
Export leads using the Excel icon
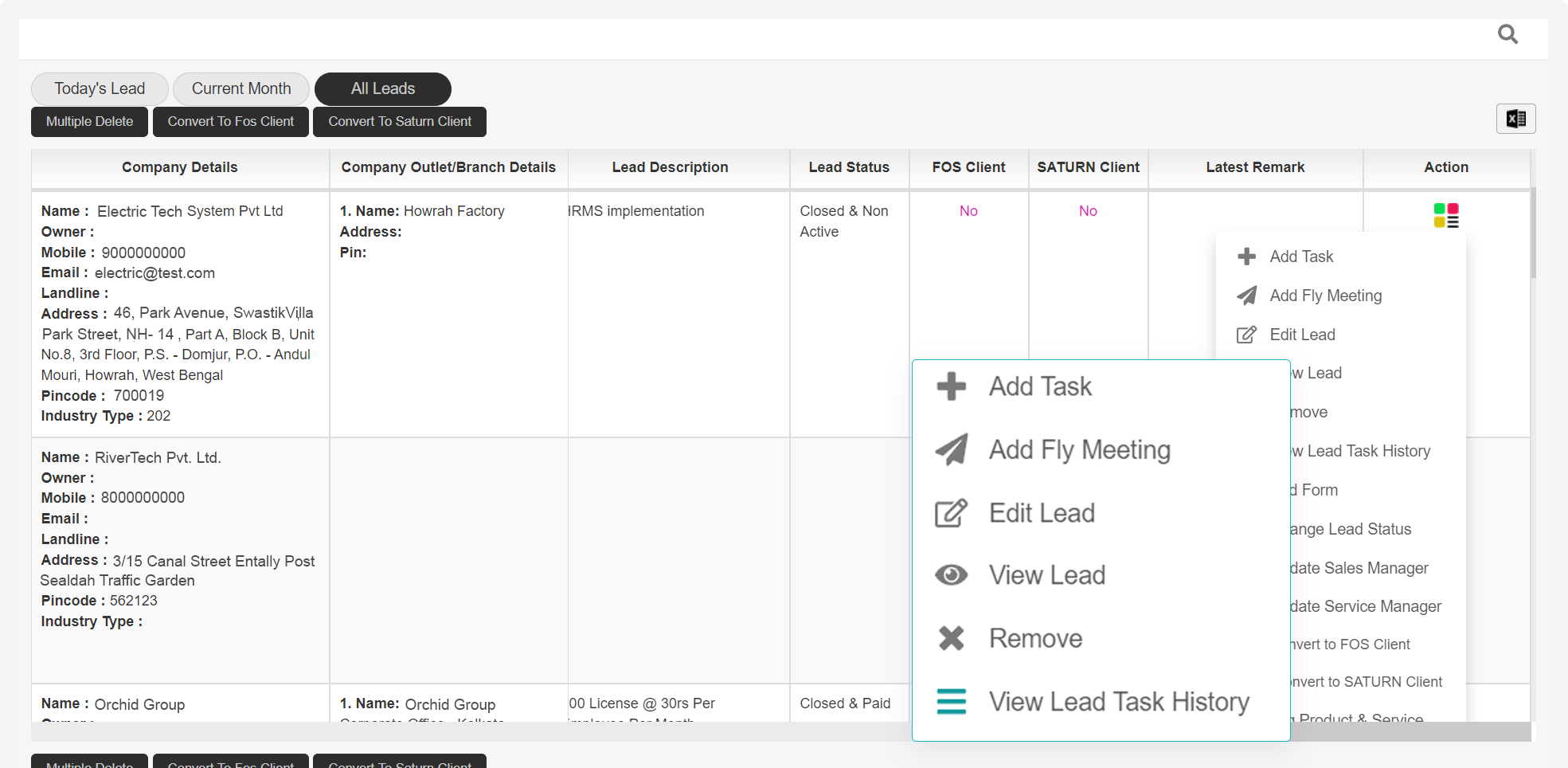[1515, 120]
